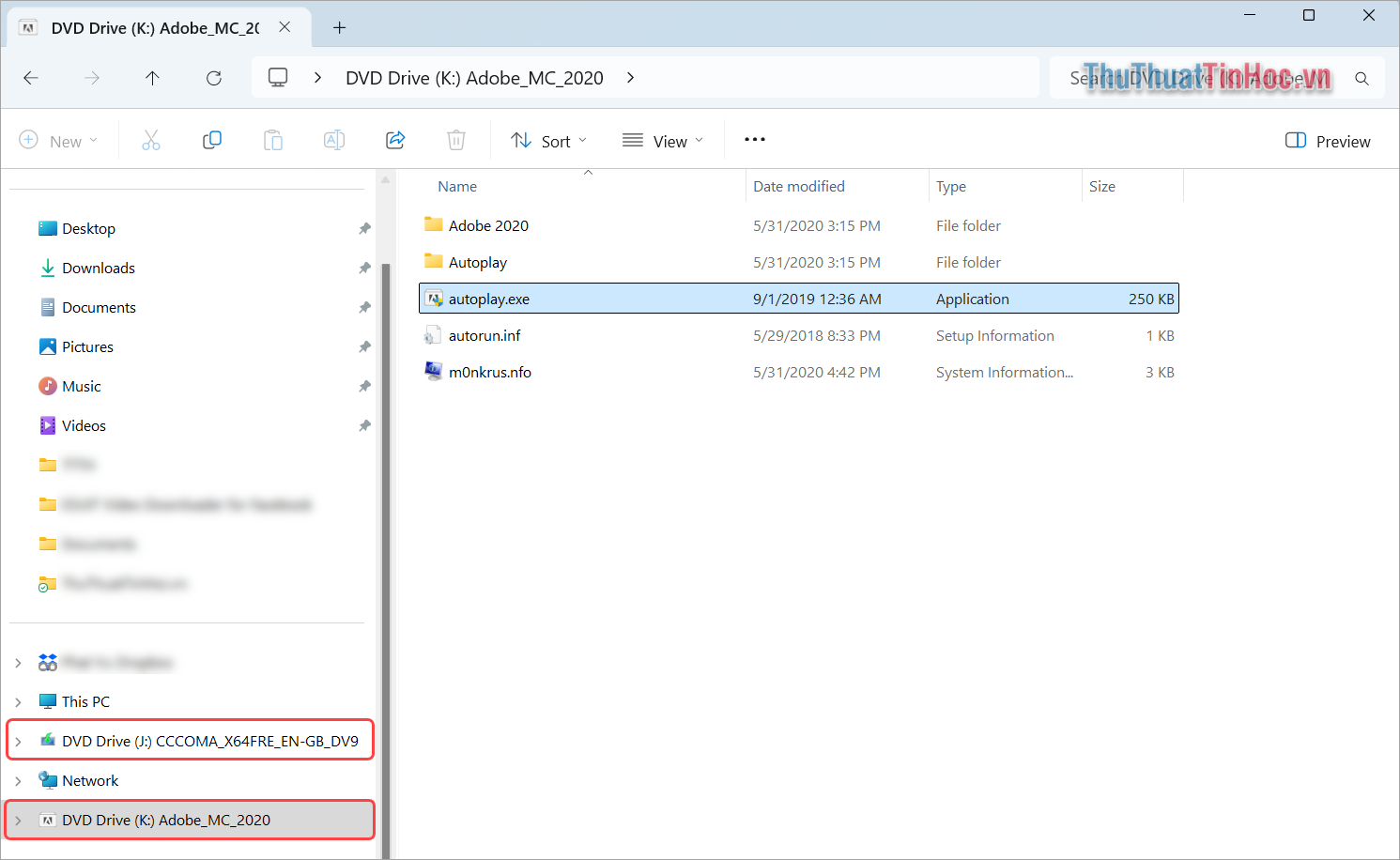Select the autoplay.exe file
The height and width of the screenshot is (860, 1400).
click(798, 299)
